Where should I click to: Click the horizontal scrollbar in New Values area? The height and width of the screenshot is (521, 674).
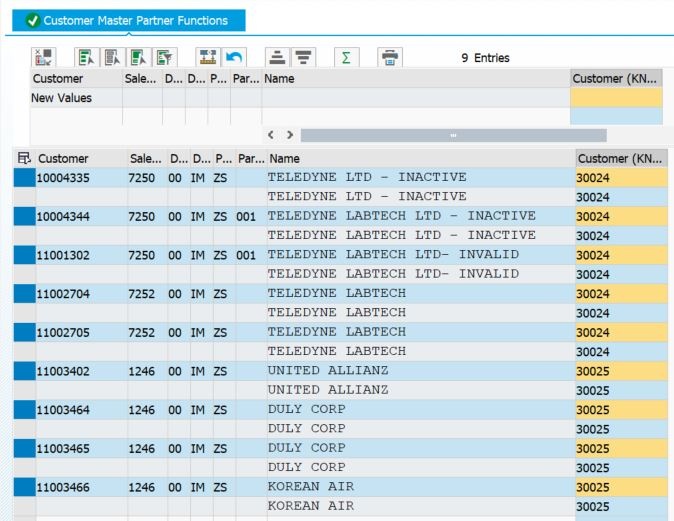(453, 135)
